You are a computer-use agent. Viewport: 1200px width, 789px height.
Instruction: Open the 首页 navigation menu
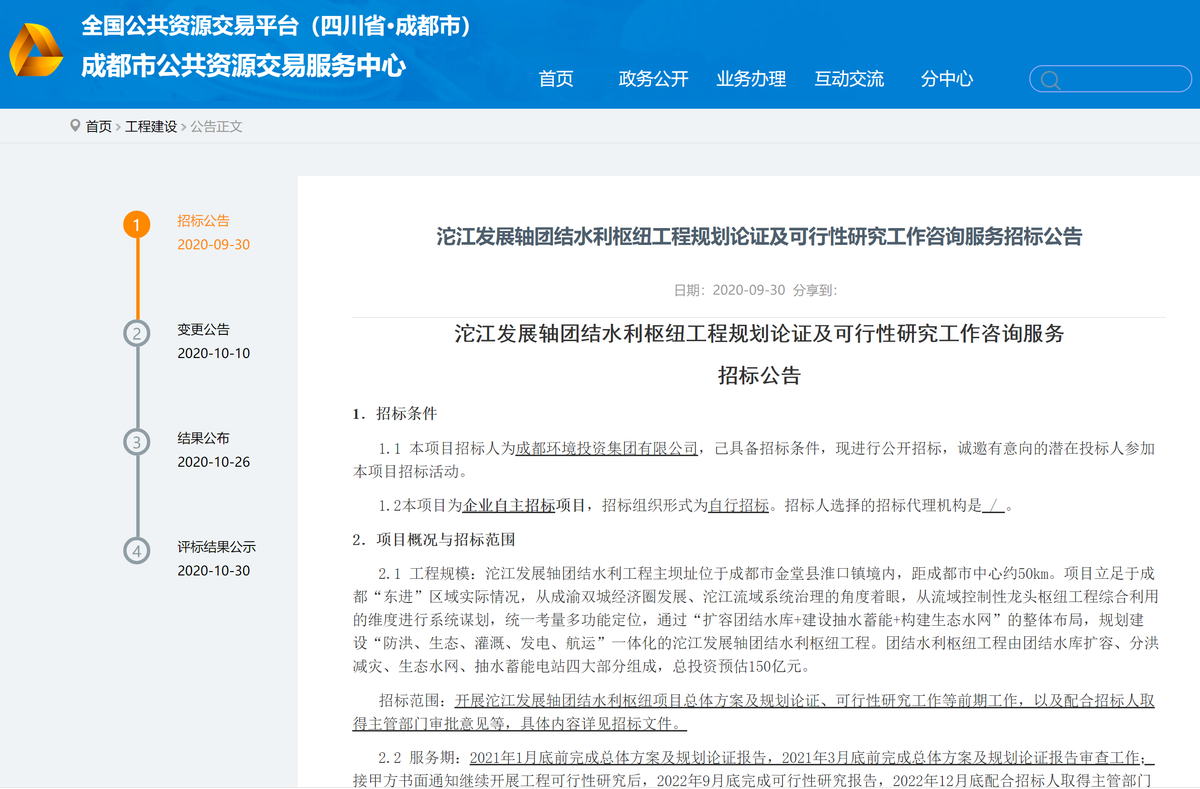point(556,79)
